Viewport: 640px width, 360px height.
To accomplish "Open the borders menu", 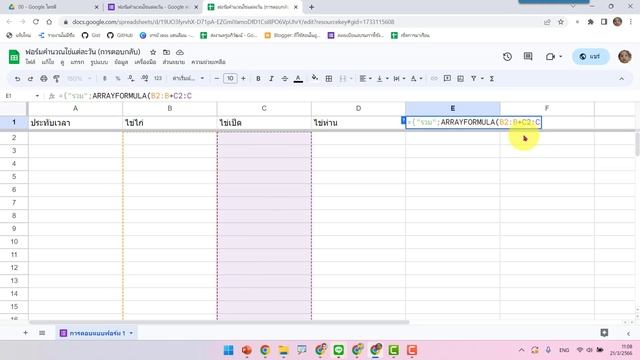I will [x=329, y=78].
